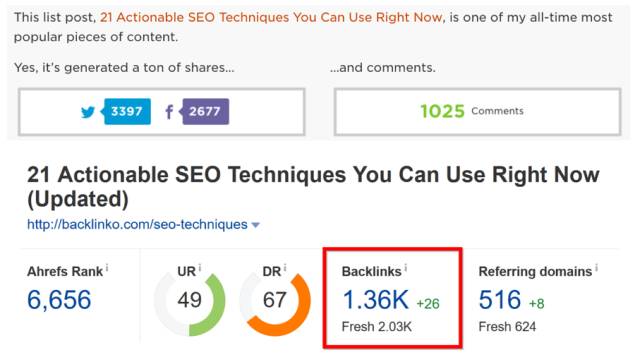Click the DR info icon
This screenshot has width=640, height=362.
284,268
